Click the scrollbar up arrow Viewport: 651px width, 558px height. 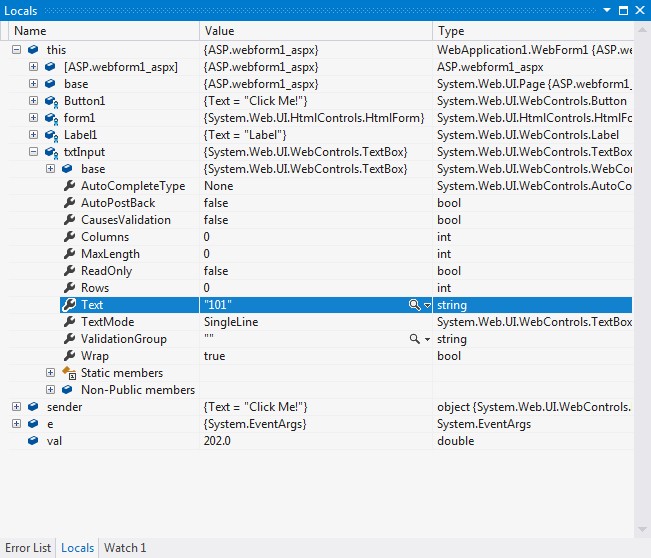point(642,30)
